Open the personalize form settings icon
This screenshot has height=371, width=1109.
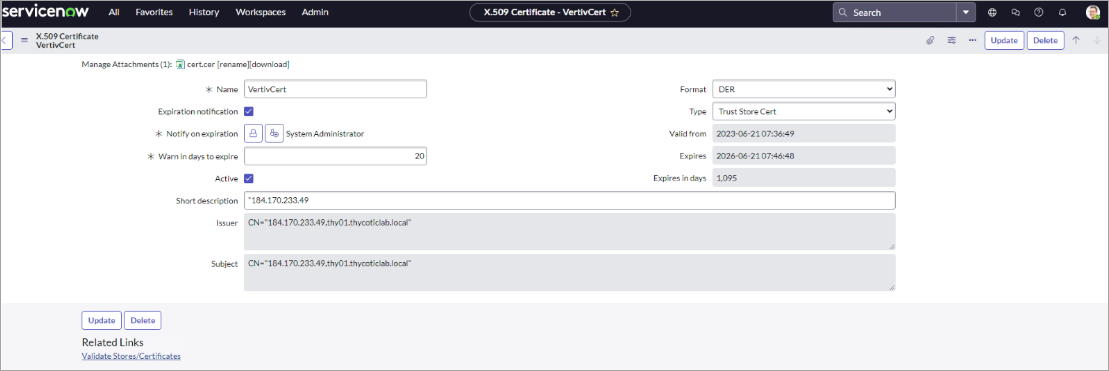pyautogui.click(x=951, y=40)
